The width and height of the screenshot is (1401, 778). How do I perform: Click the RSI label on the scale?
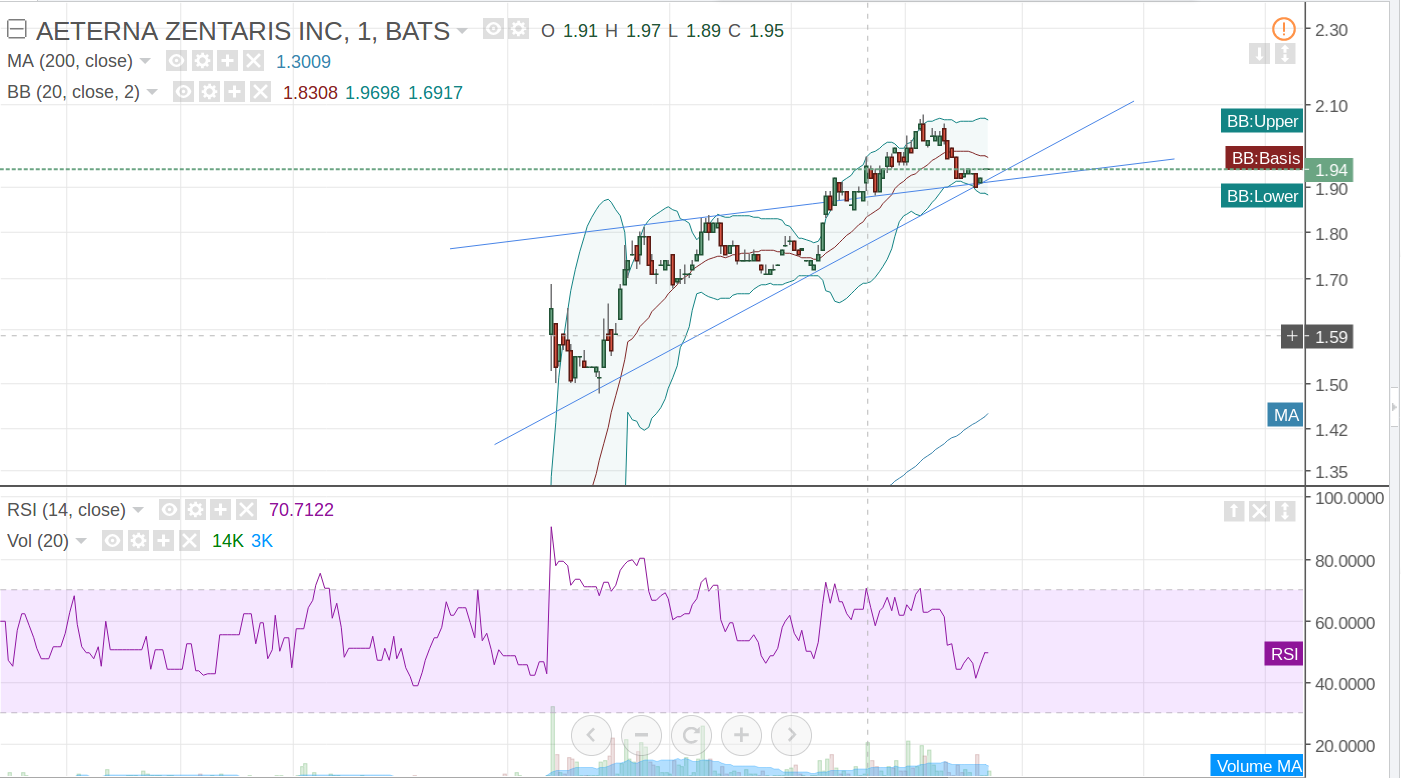(x=1284, y=654)
